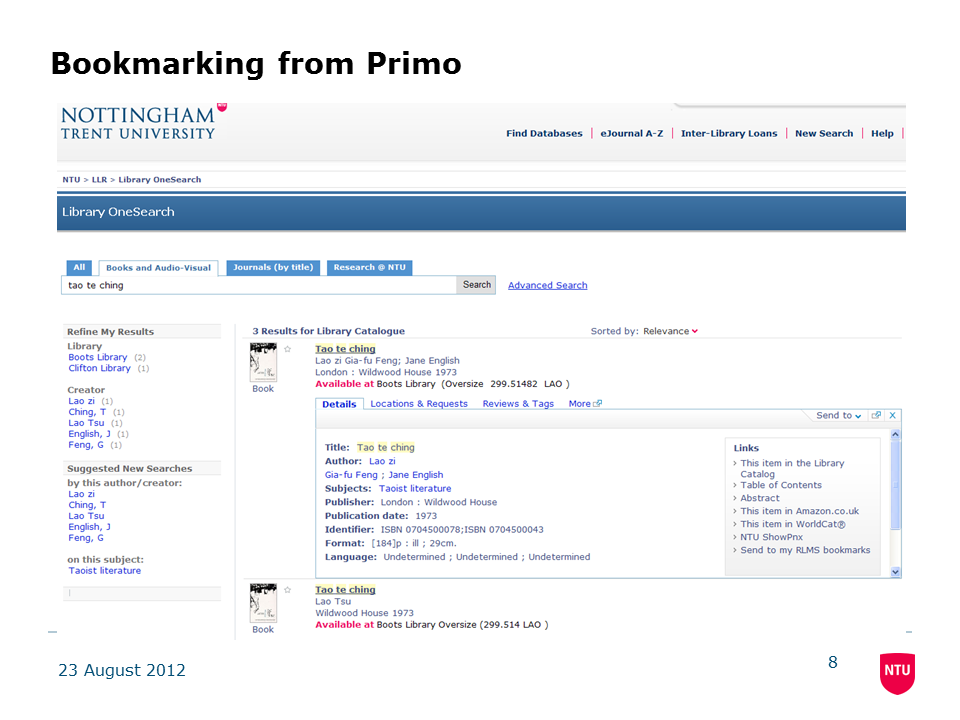Switch to Locations & Requests tab
Image resolution: width=960 pixels, height=720 pixels.
[419, 404]
